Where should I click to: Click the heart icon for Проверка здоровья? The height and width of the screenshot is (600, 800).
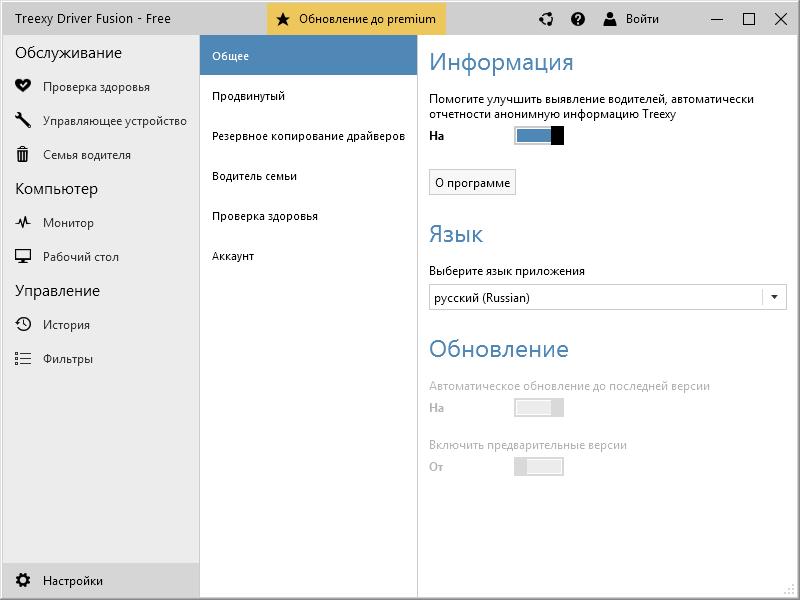23,86
